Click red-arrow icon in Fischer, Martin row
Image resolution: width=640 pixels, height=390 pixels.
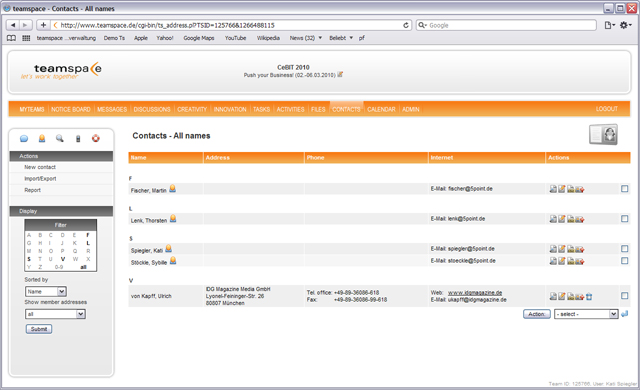[580, 189]
